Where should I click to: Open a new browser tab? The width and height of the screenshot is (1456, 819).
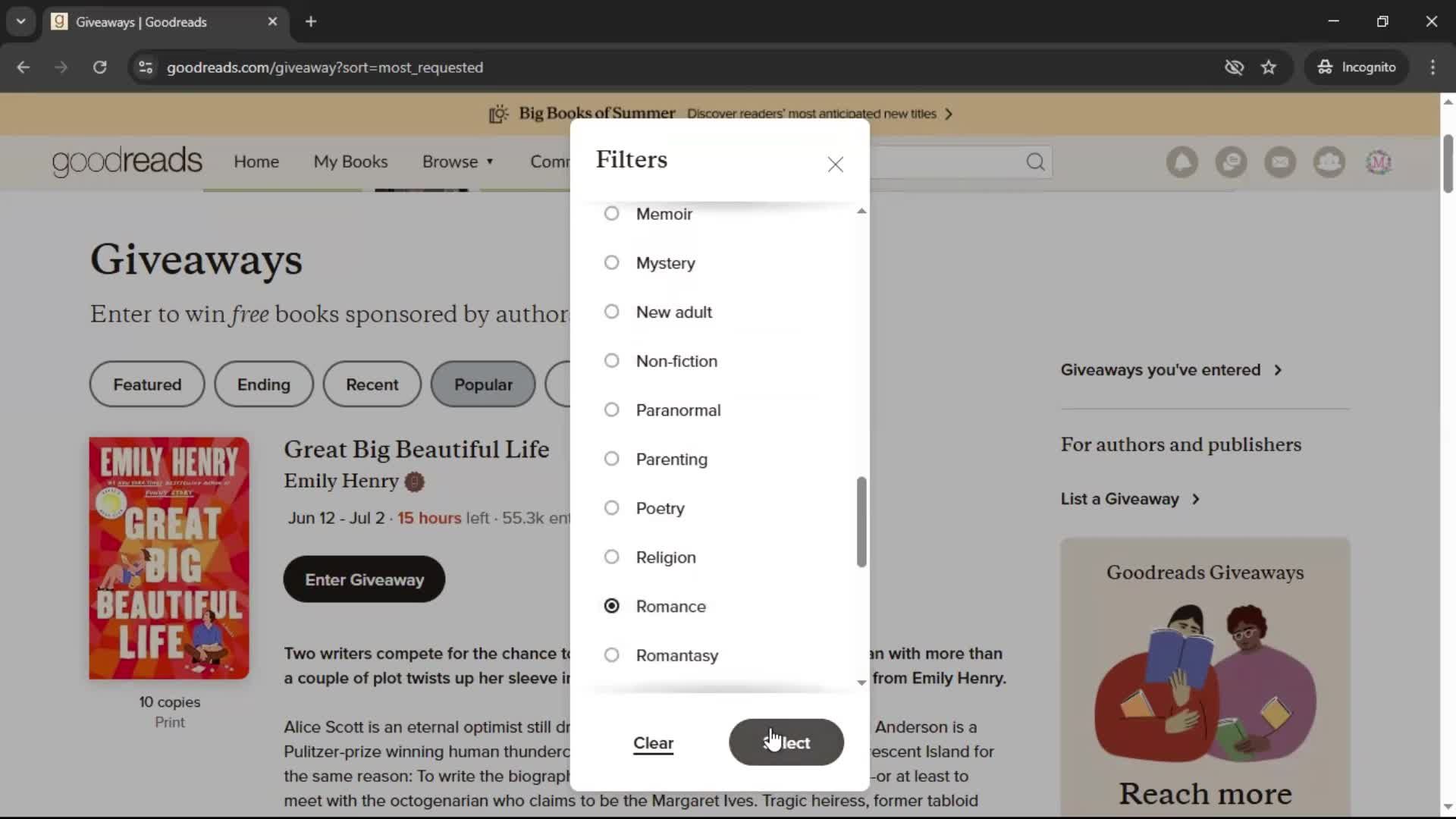311,22
